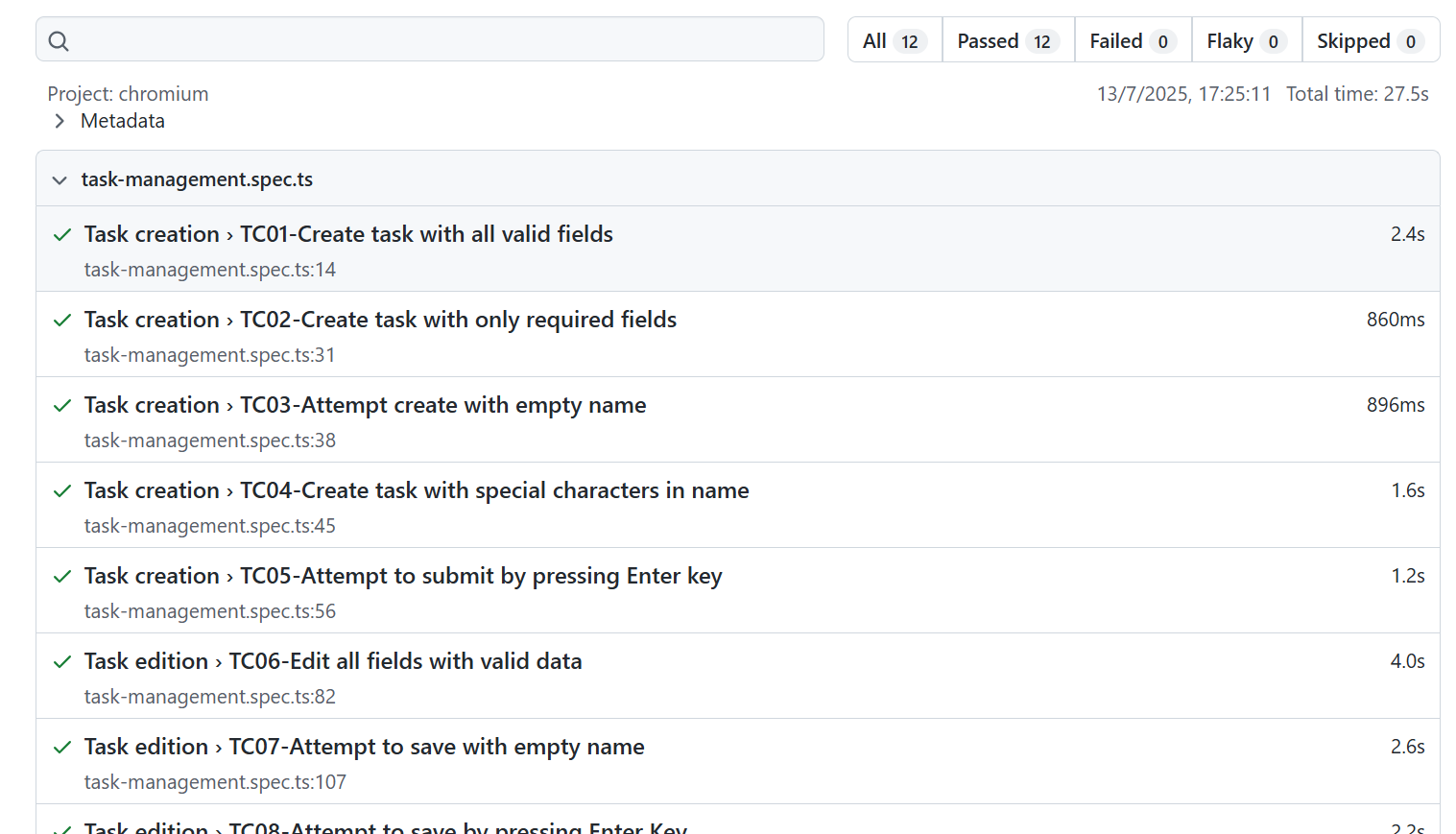
Task: Click the Total time: 27.5s text
Action: click(x=1357, y=94)
